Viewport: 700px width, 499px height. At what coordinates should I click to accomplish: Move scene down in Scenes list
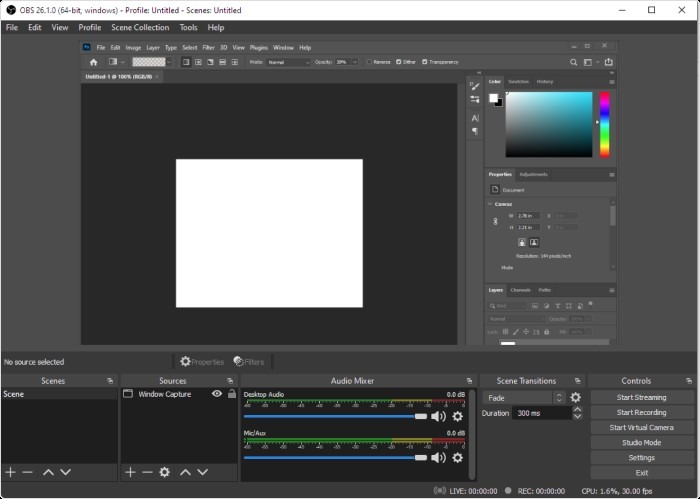[x=65, y=472]
